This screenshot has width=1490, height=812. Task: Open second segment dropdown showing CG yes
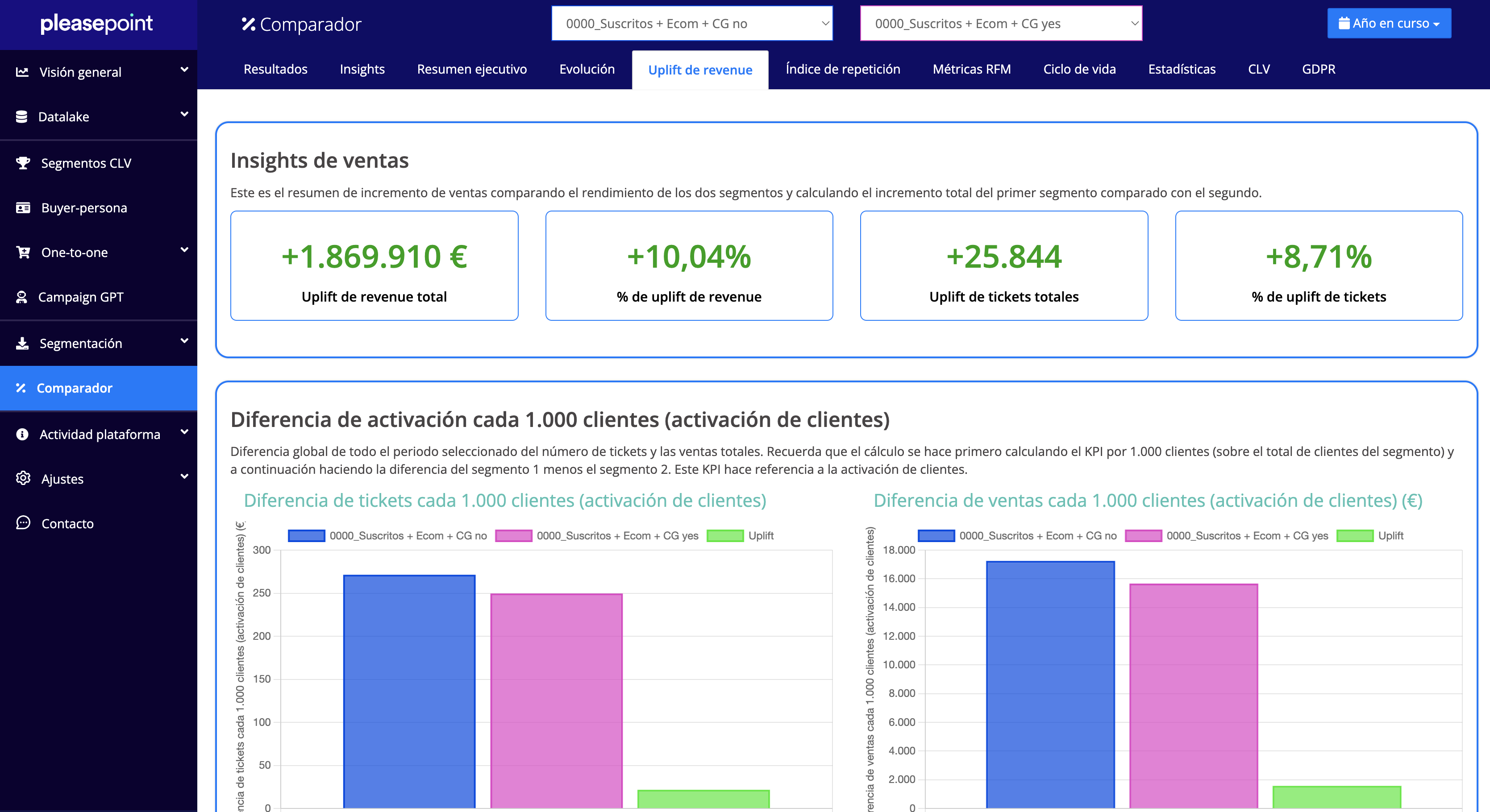1001,24
